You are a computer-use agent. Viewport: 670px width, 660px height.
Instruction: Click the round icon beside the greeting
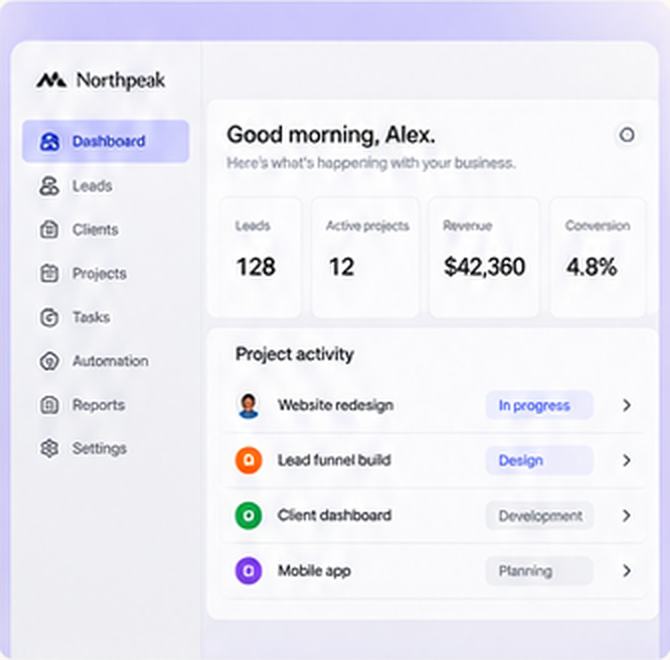coord(627,135)
